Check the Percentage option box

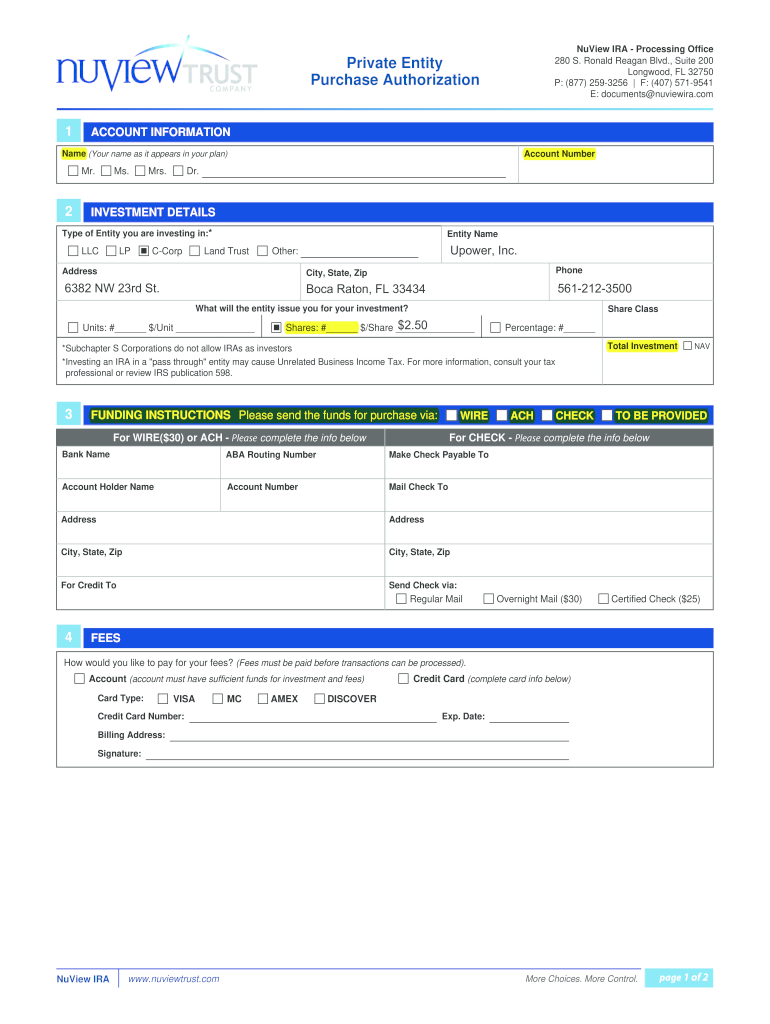(x=495, y=327)
